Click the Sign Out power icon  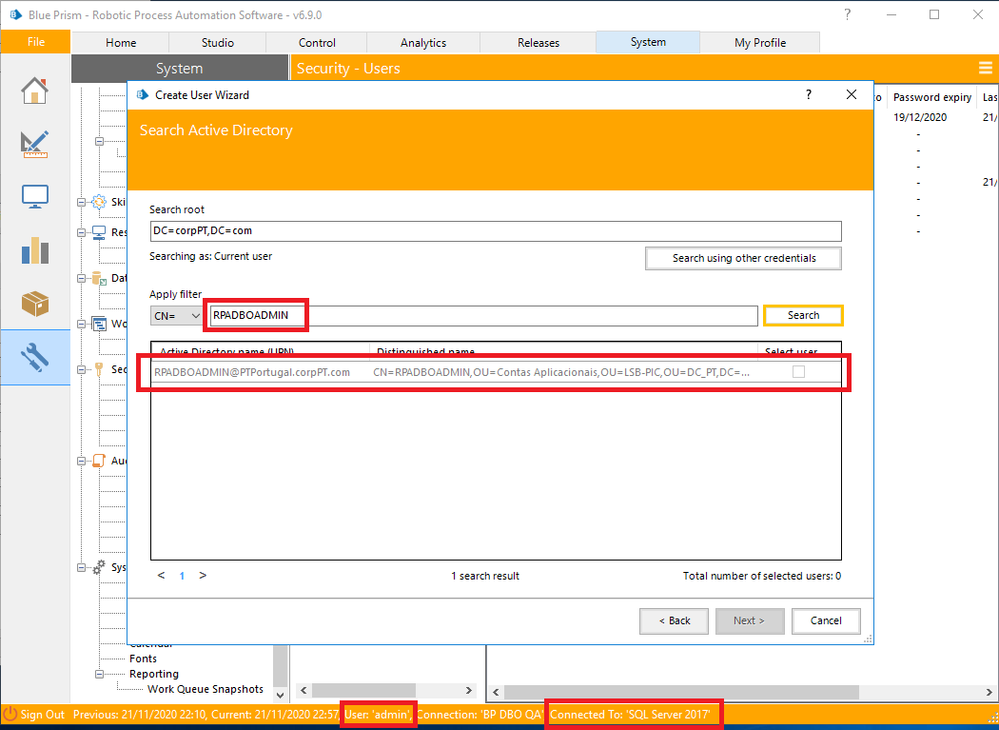tap(10, 714)
